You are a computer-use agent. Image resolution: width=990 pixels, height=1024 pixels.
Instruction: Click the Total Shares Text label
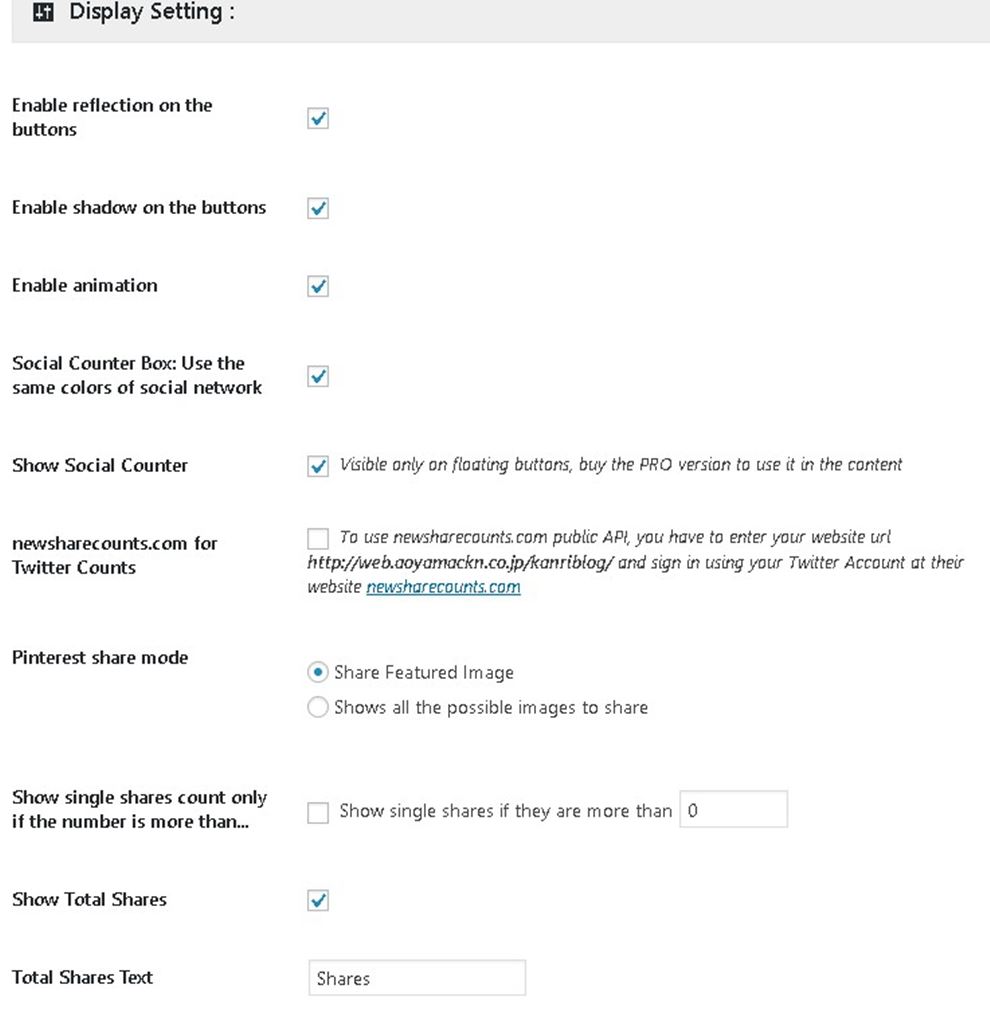82,977
